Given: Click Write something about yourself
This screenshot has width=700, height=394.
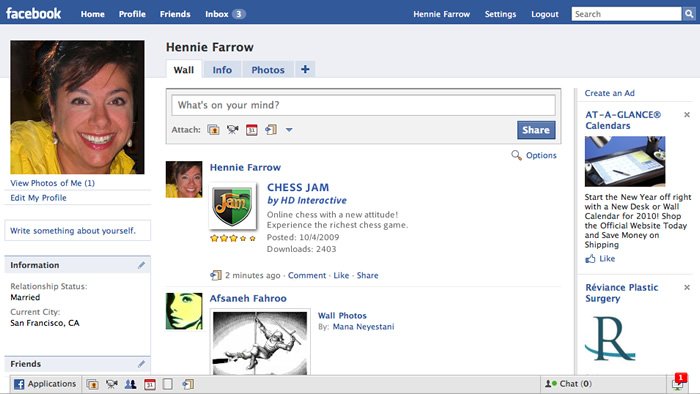Looking at the screenshot, I should 73,231.
